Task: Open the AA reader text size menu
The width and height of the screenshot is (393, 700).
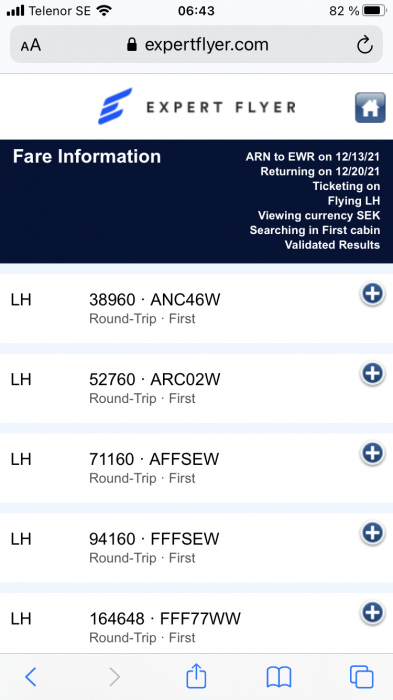Action: pyautogui.click(x=31, y=45)
